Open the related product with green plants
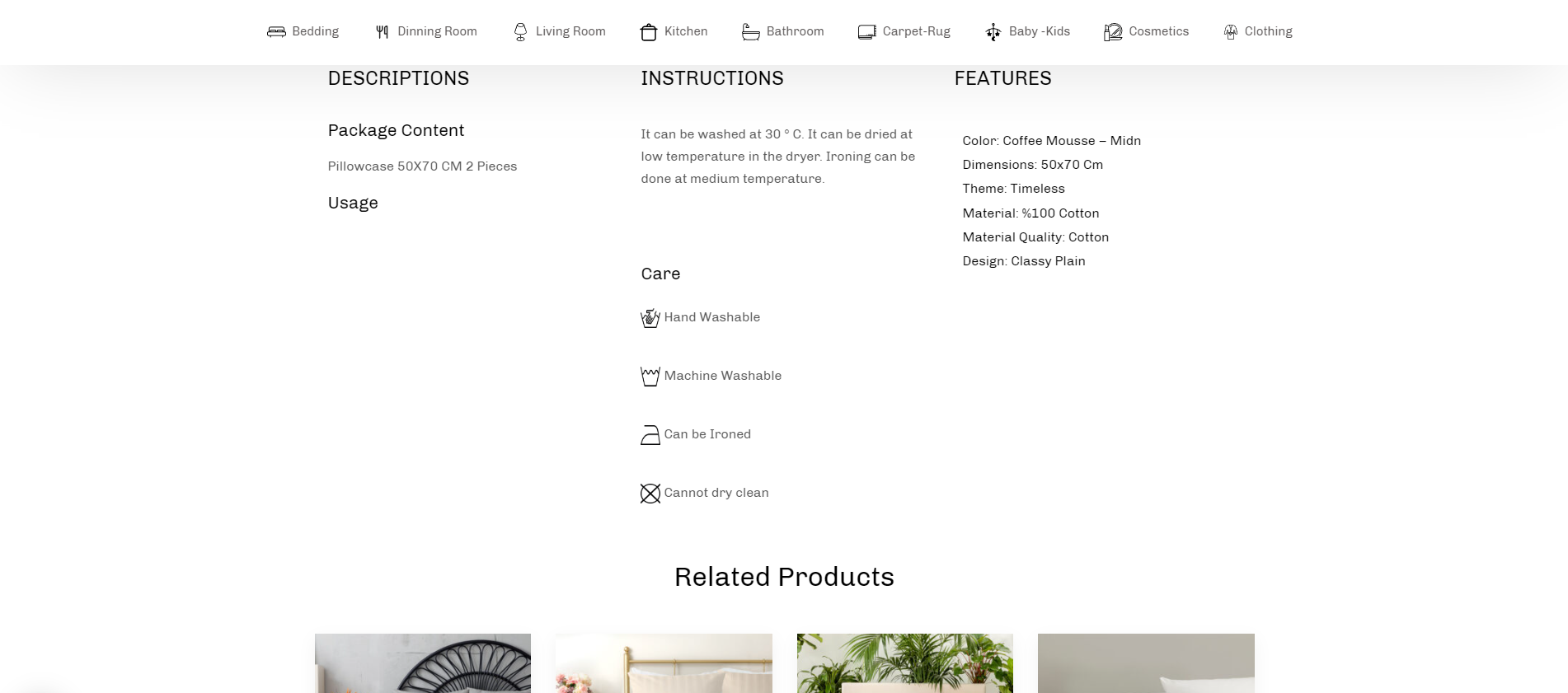The image size is (1568, 693). point(904,663)
